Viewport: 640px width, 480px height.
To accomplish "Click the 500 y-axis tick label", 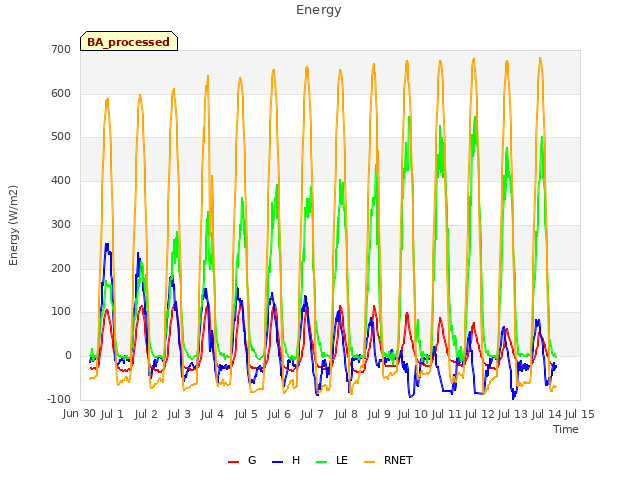I will tap(61, 137).
